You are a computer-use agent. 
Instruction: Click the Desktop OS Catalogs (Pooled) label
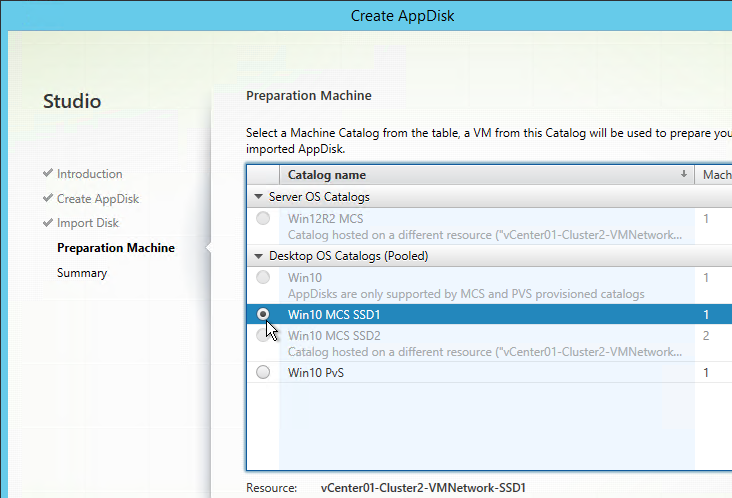(x=349, y=256)
